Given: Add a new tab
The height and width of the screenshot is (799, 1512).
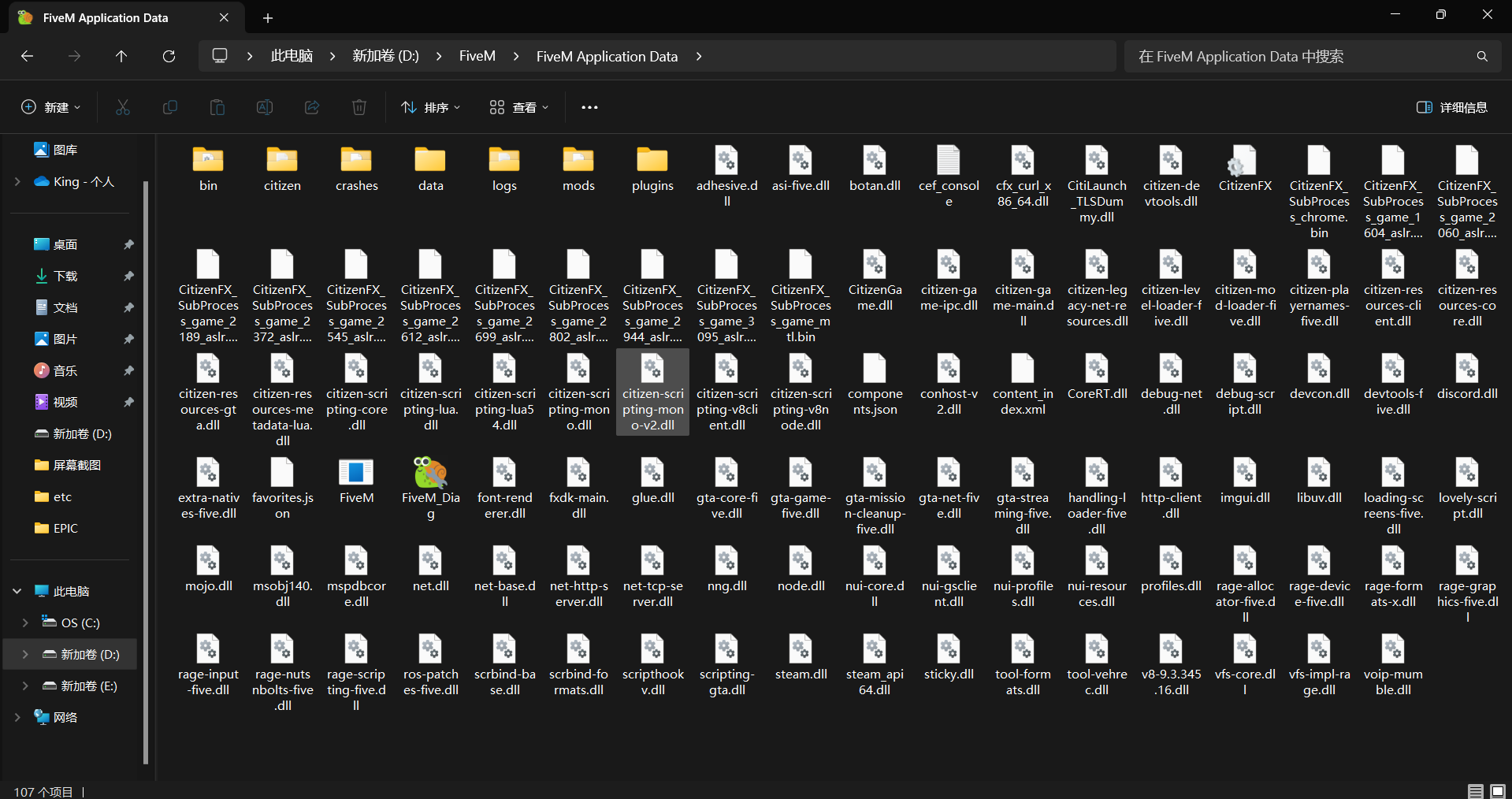Looking at the screenshot, I should coord(268,17).
